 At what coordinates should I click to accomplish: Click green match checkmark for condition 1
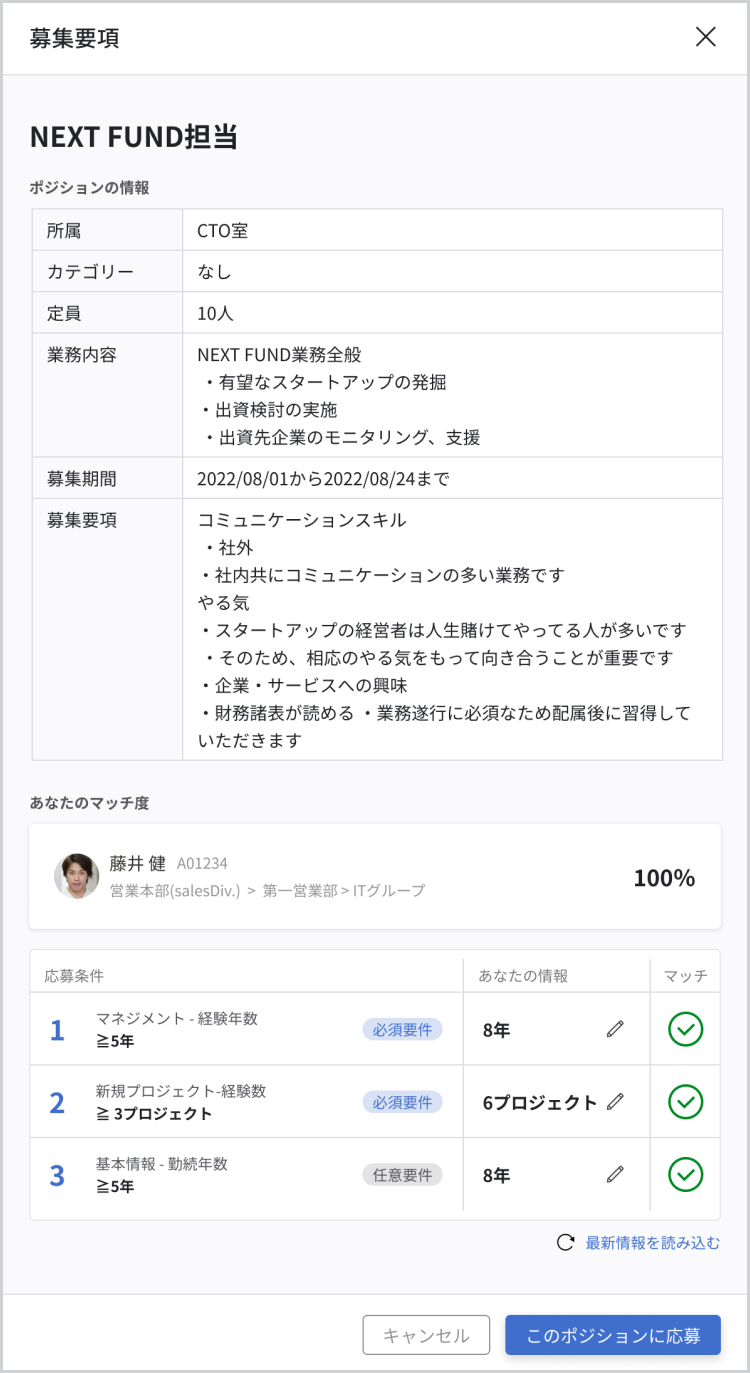(685, 1029)
